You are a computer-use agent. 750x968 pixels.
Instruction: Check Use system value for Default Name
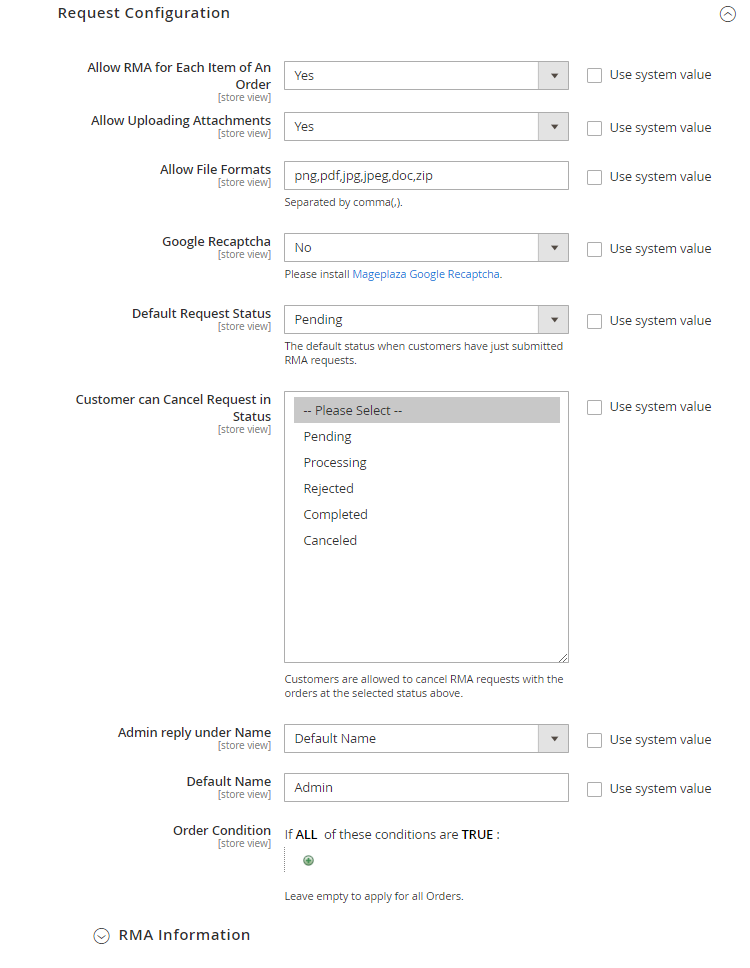tap(595, 789)
